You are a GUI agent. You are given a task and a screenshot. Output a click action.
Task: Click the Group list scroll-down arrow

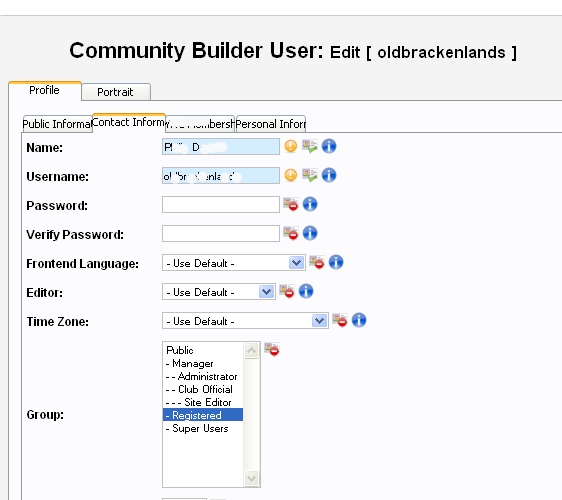point(252,478)
